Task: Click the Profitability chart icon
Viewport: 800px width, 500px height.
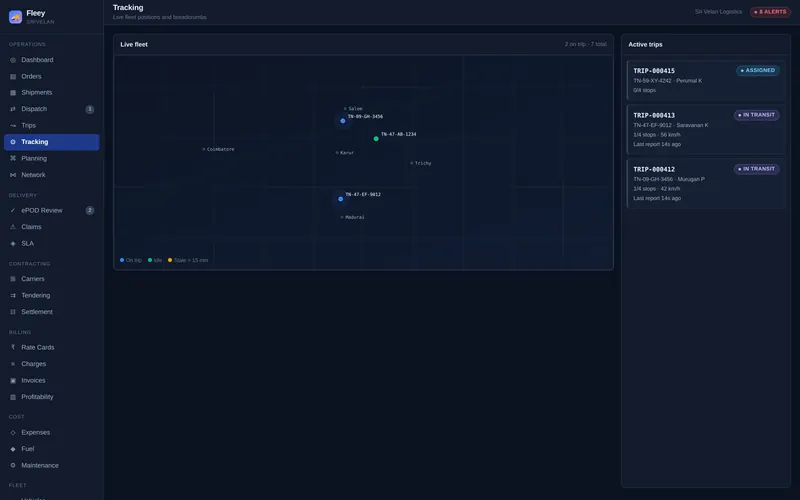Action: 13,397
